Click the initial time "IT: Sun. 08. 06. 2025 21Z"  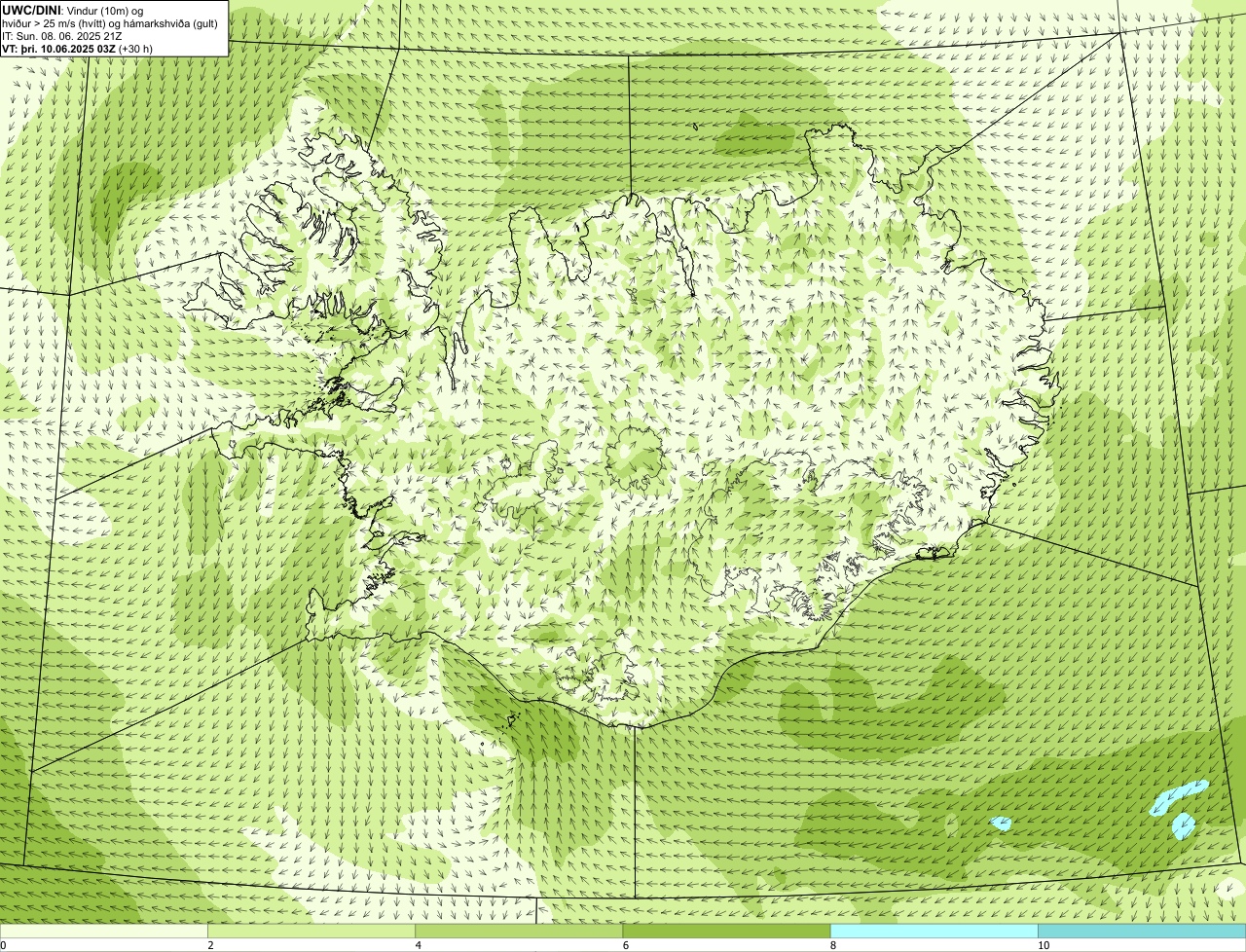[62, 36]
